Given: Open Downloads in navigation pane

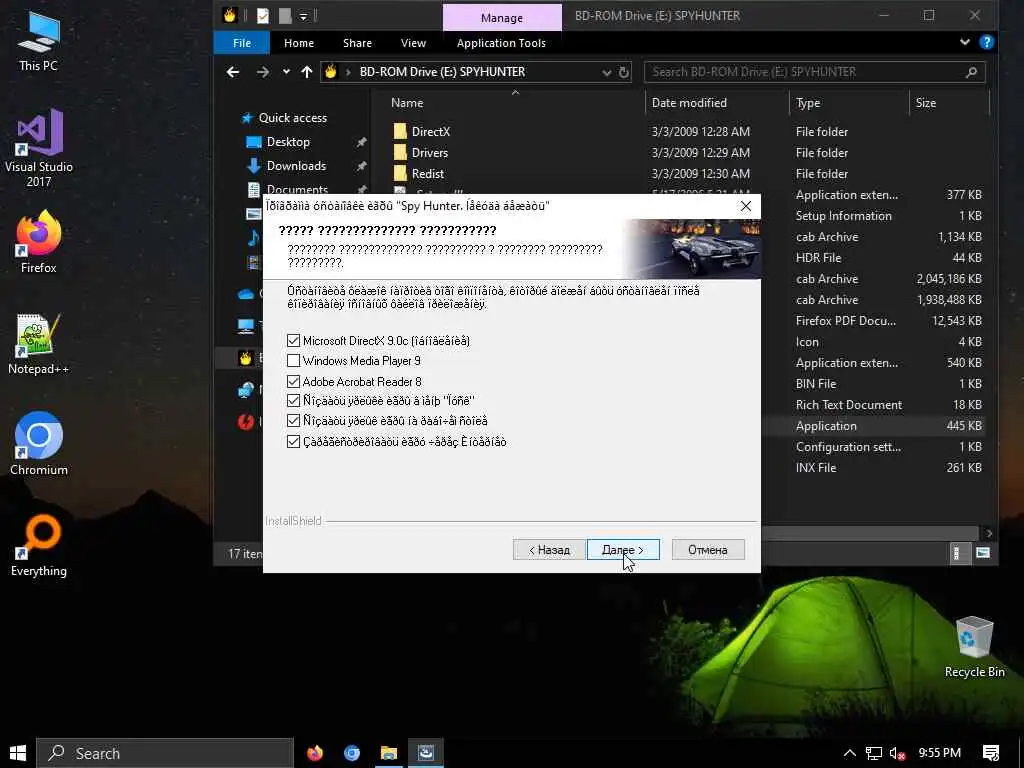Looking at the screenshot, I should (296, 166).
